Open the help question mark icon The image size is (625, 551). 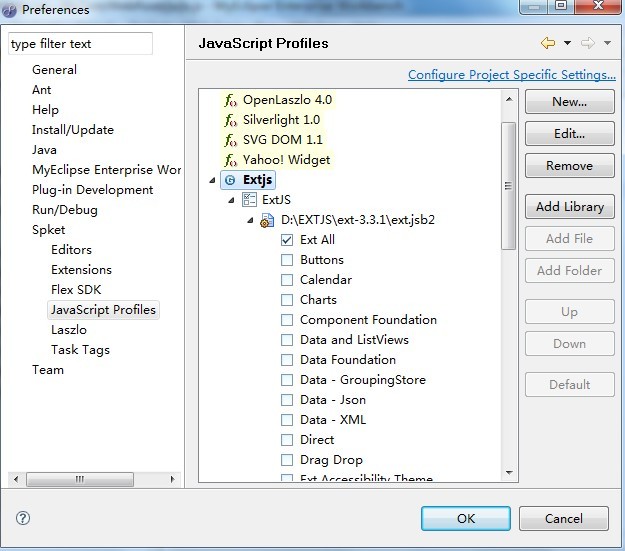coord(23,518)
